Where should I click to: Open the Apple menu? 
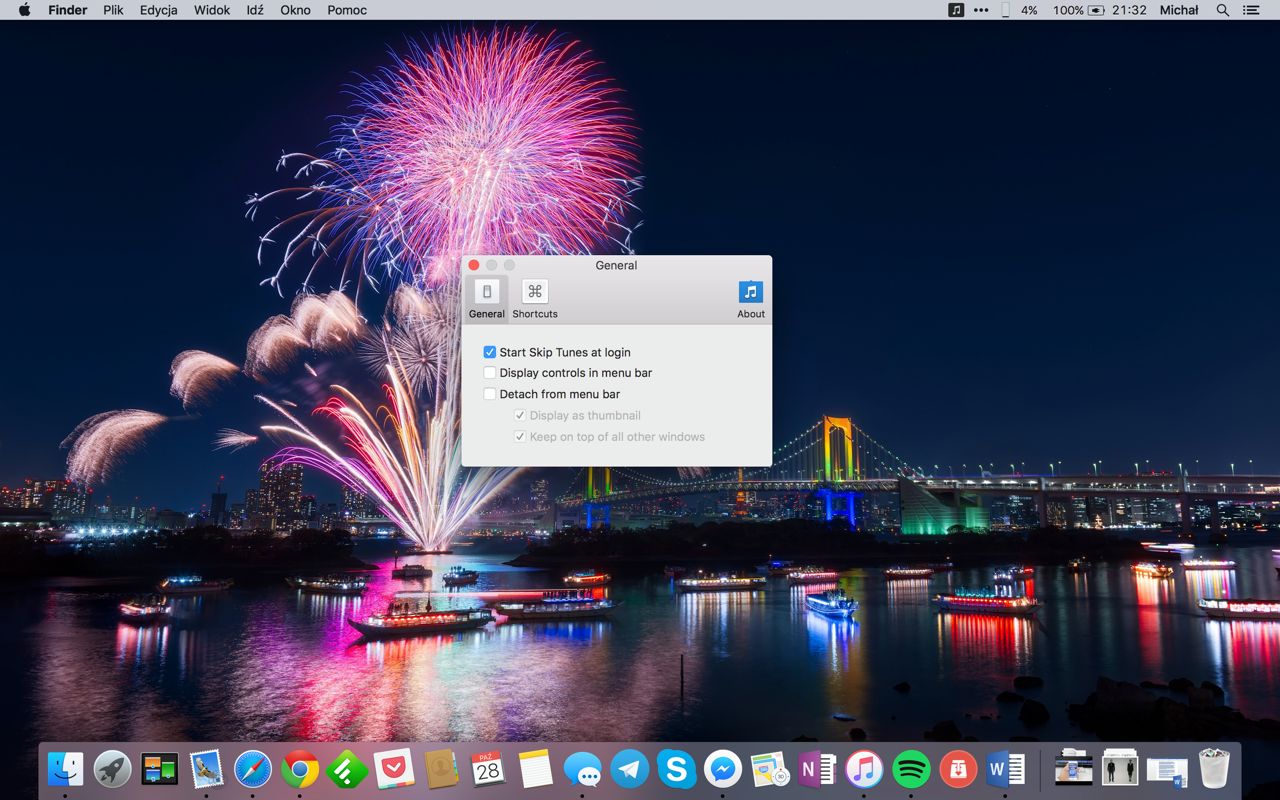click(24, 10)
